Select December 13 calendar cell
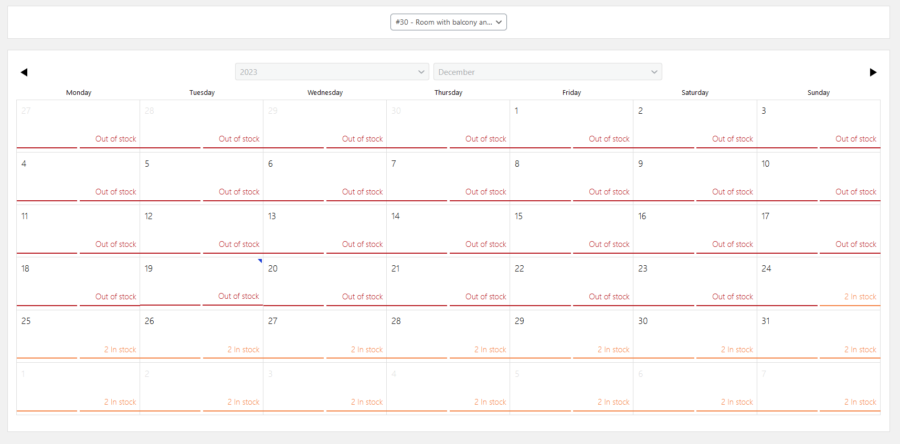Viewport: 900px width, 444px height. [x=325, y=229]
